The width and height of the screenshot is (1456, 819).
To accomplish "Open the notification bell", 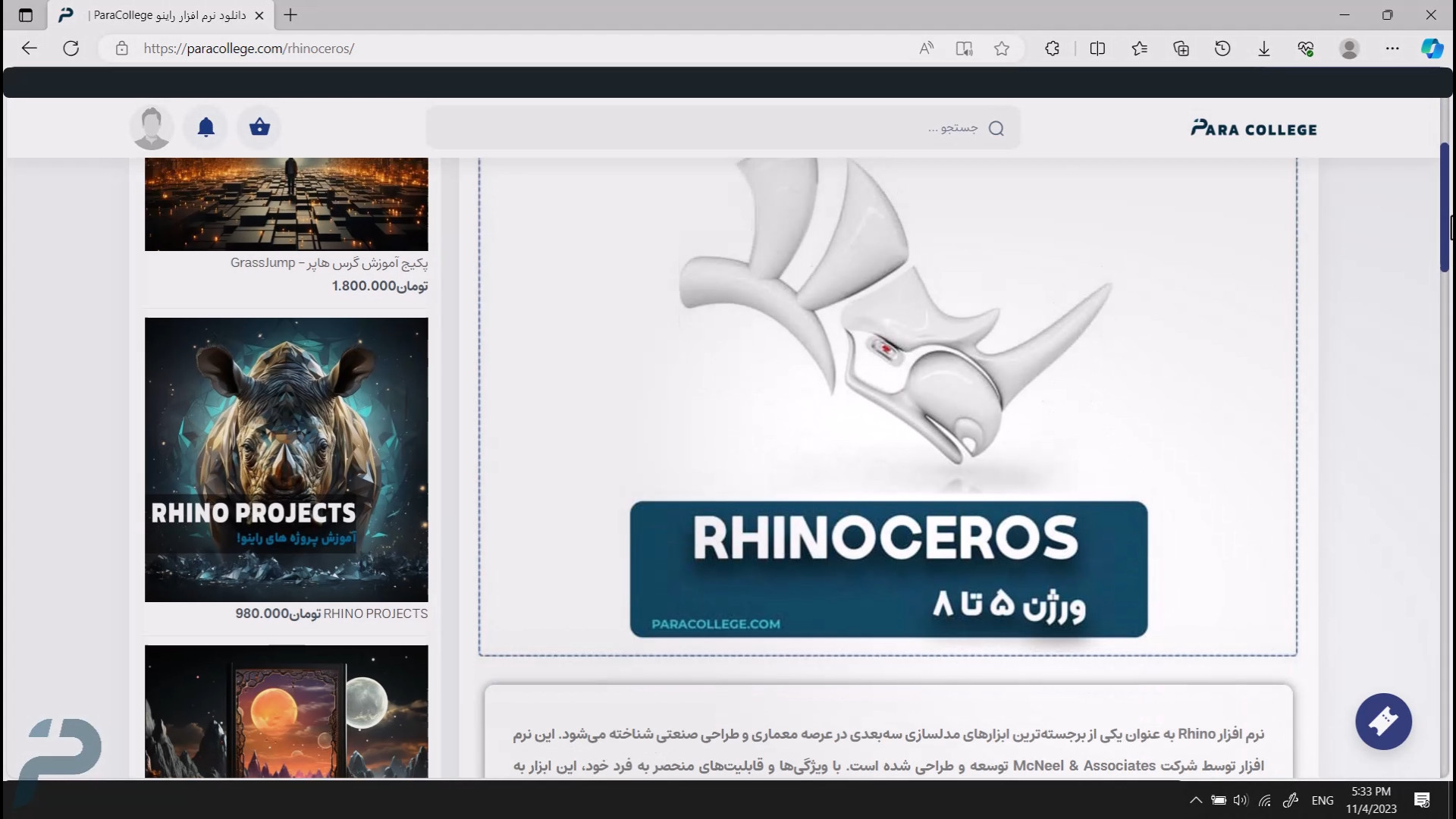I will (x=206, y=127).
